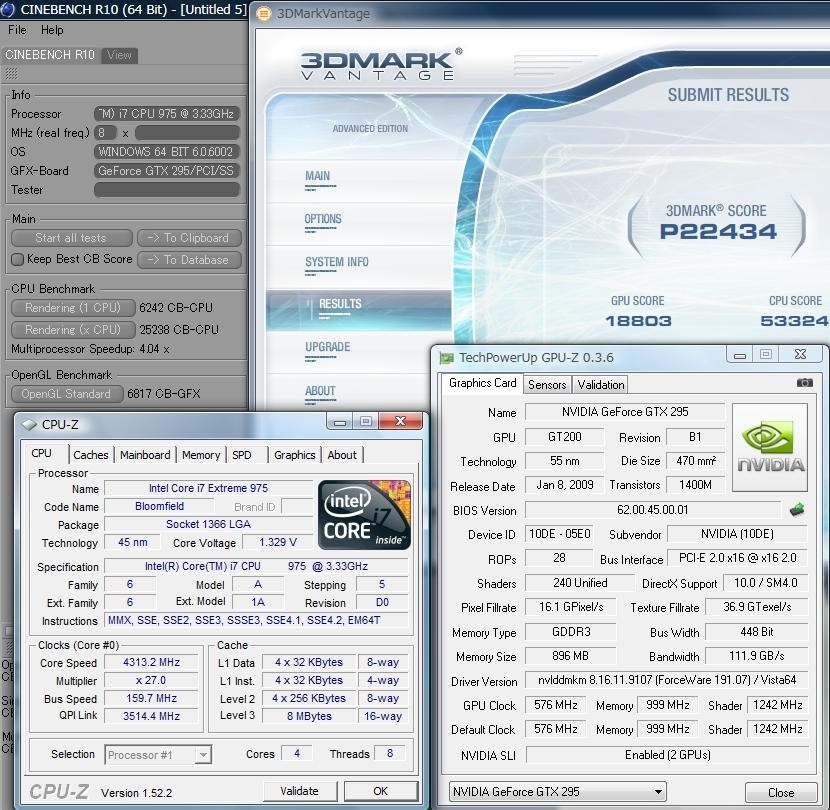The image size is (830, 810).
Task: Click the Rendering (x CPU) button
Action: 72,329
